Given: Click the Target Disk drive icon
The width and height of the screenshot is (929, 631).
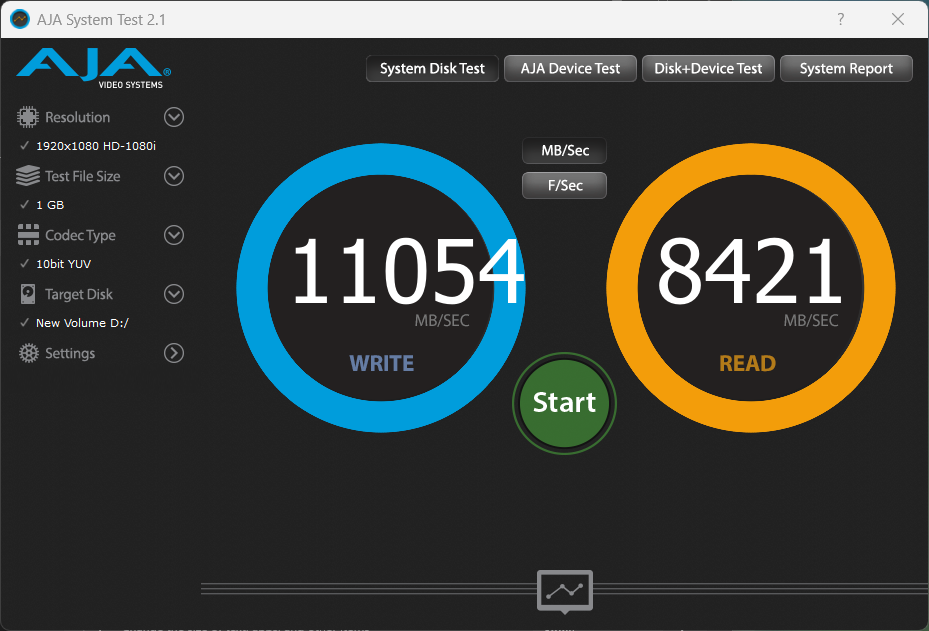Looking at the screenshot, I should [x=28, y=294].
